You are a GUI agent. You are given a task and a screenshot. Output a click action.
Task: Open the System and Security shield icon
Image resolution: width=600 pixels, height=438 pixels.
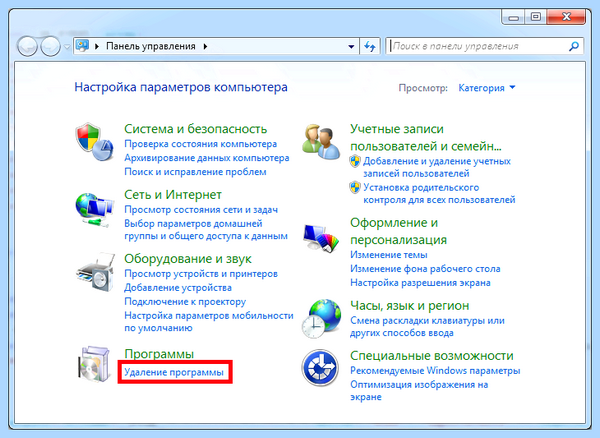[x=94, y=142]
